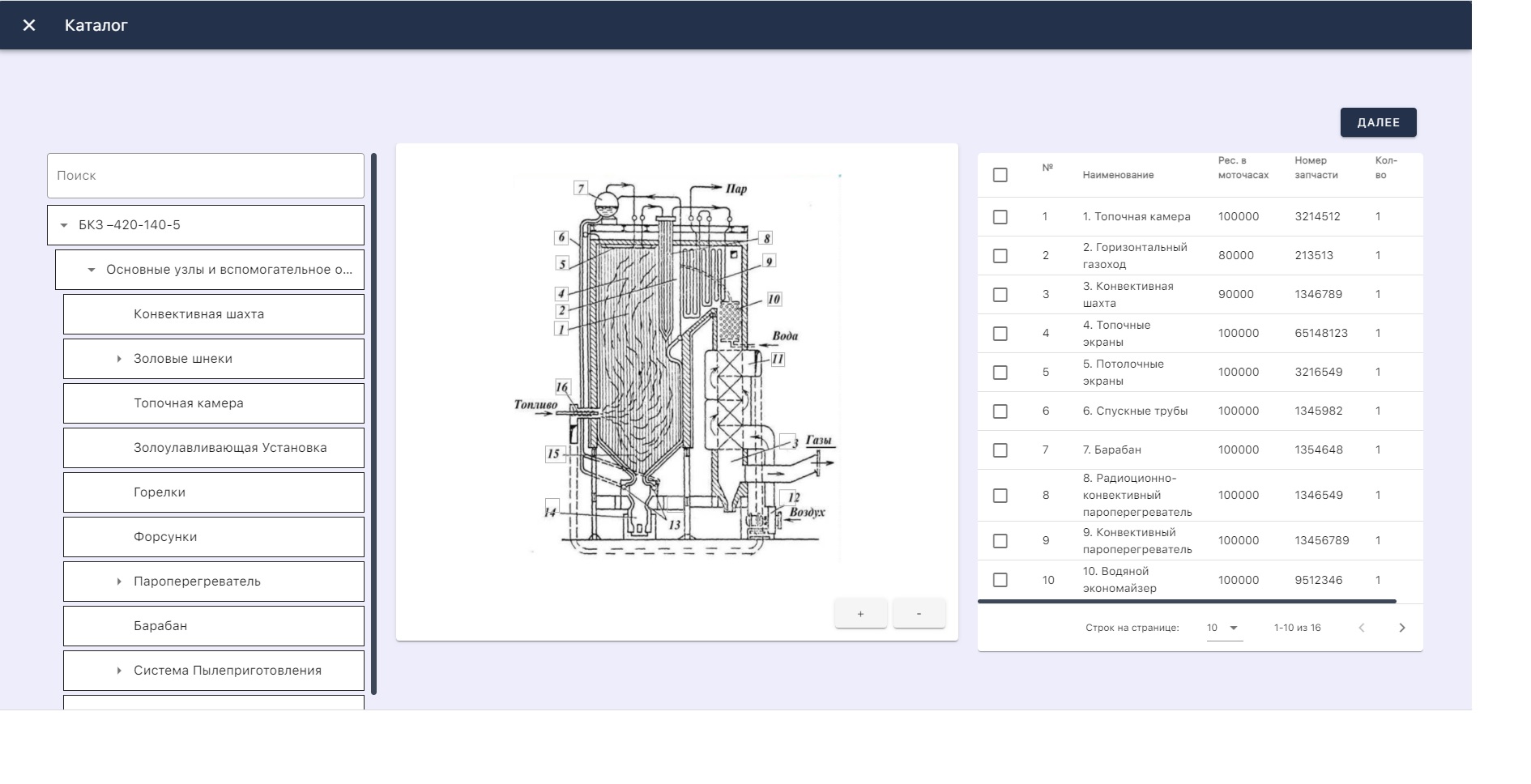Click the Кол-во column header
Screen dimensions: 1531x784
click(1386, 168)
